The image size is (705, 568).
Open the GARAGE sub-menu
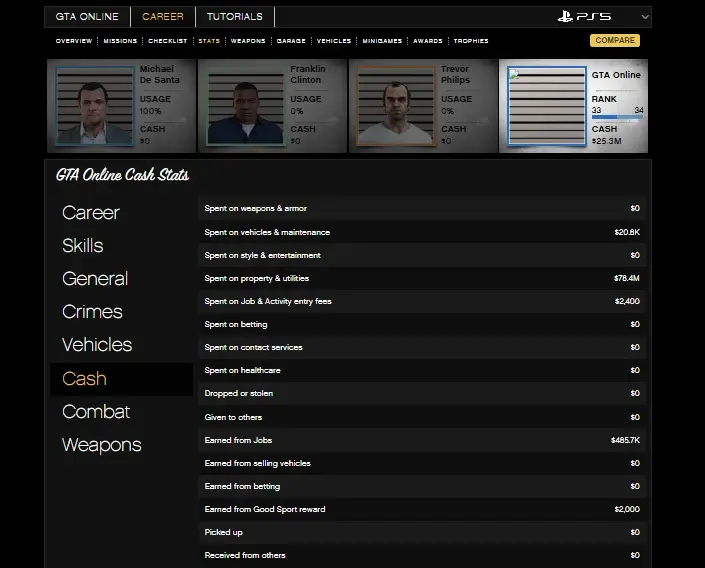291,41
